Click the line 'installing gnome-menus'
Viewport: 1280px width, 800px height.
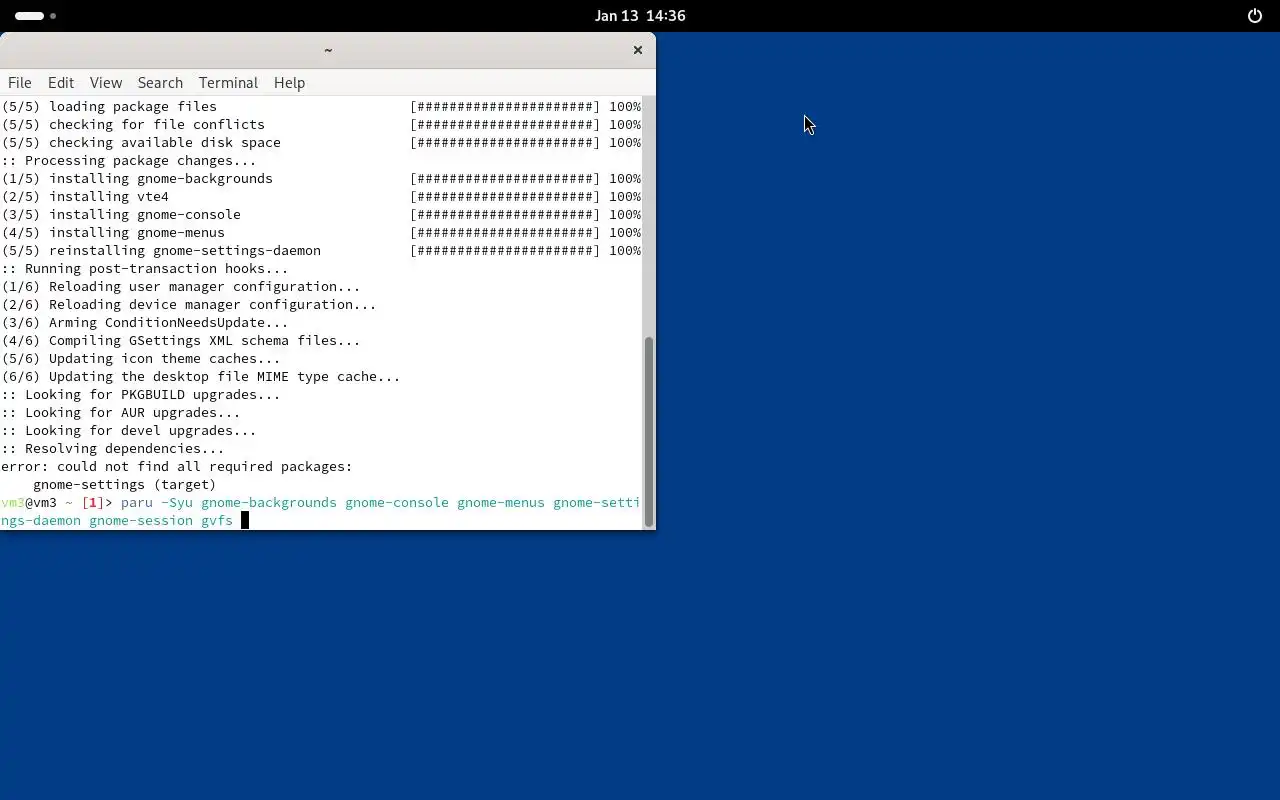point(321,233)
